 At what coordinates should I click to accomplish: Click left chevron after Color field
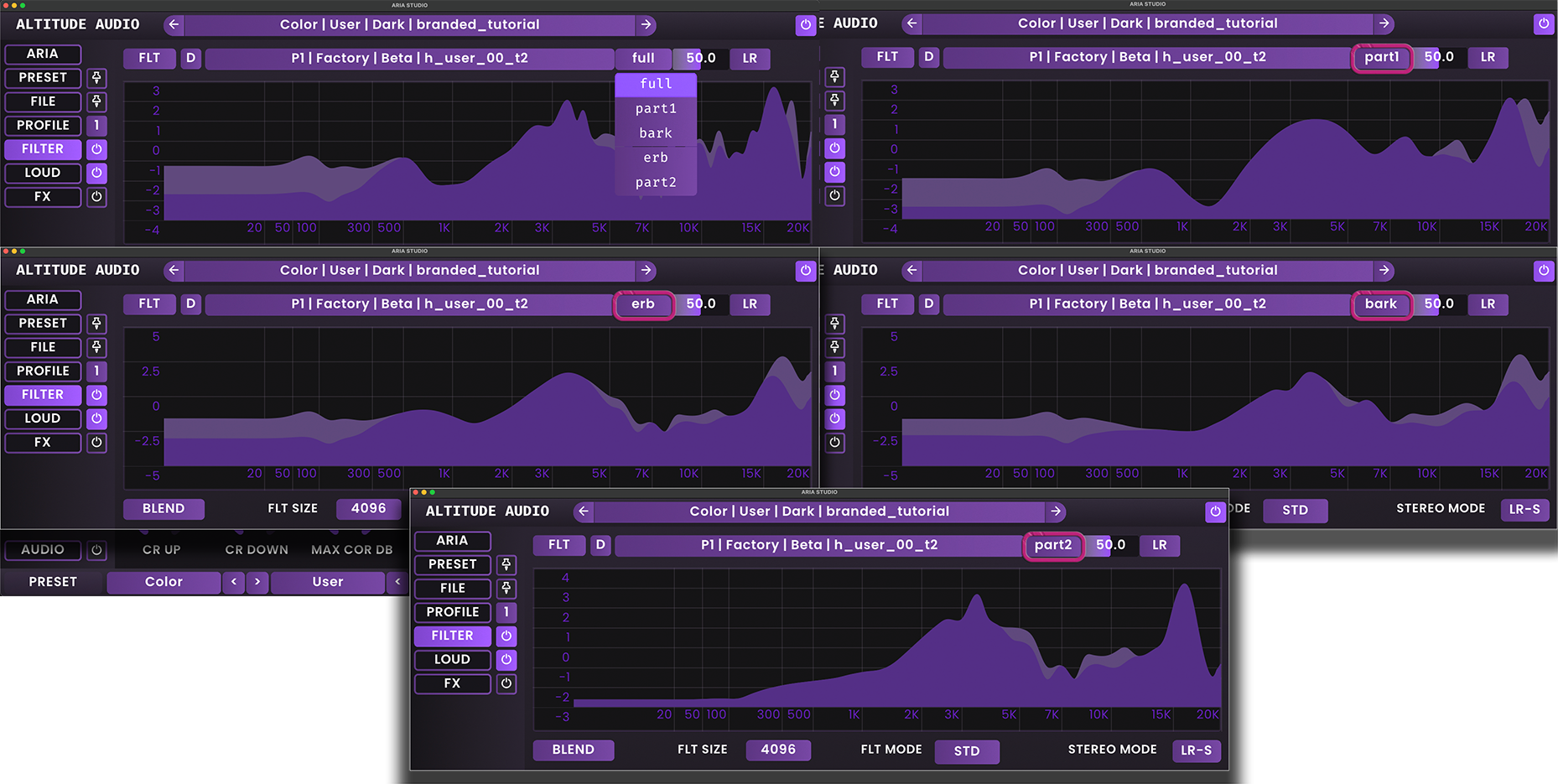coord(234,582)
